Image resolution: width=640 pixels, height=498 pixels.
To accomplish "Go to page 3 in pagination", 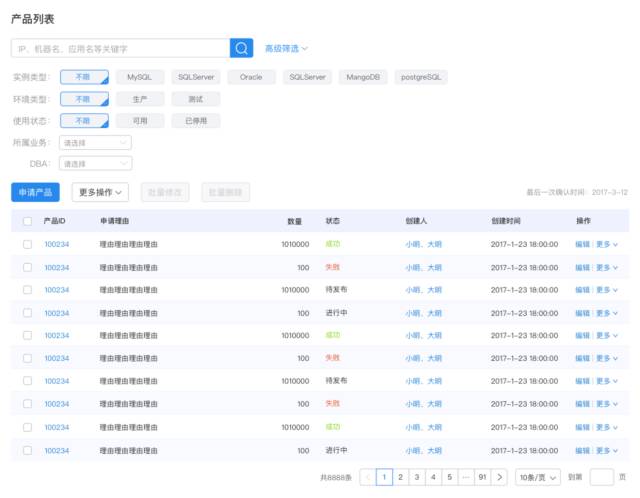I will [x=417, y=477].
